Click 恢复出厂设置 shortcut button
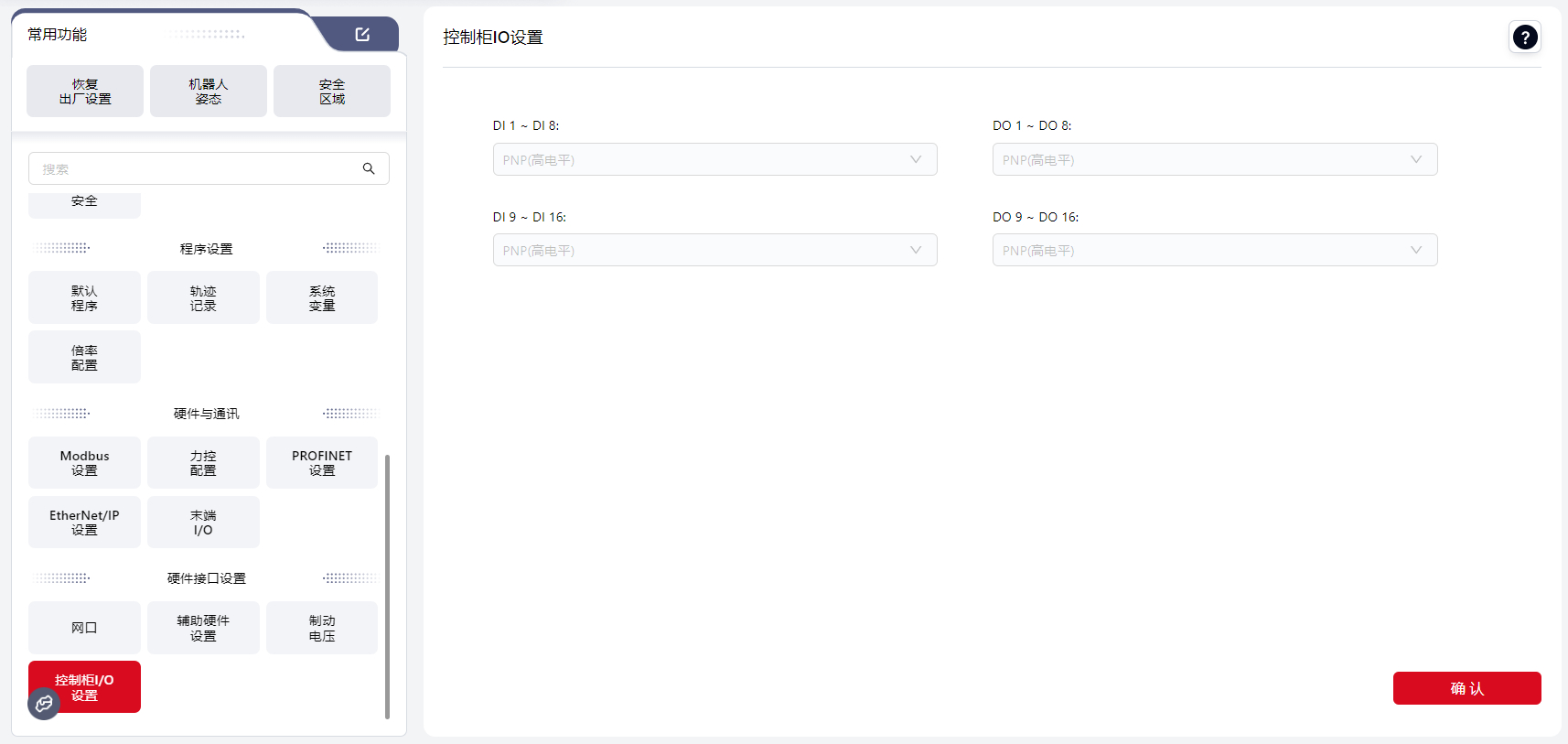The width and height of the screenshot is (1568, 744). pyautogui.click(x=85, y=92)
